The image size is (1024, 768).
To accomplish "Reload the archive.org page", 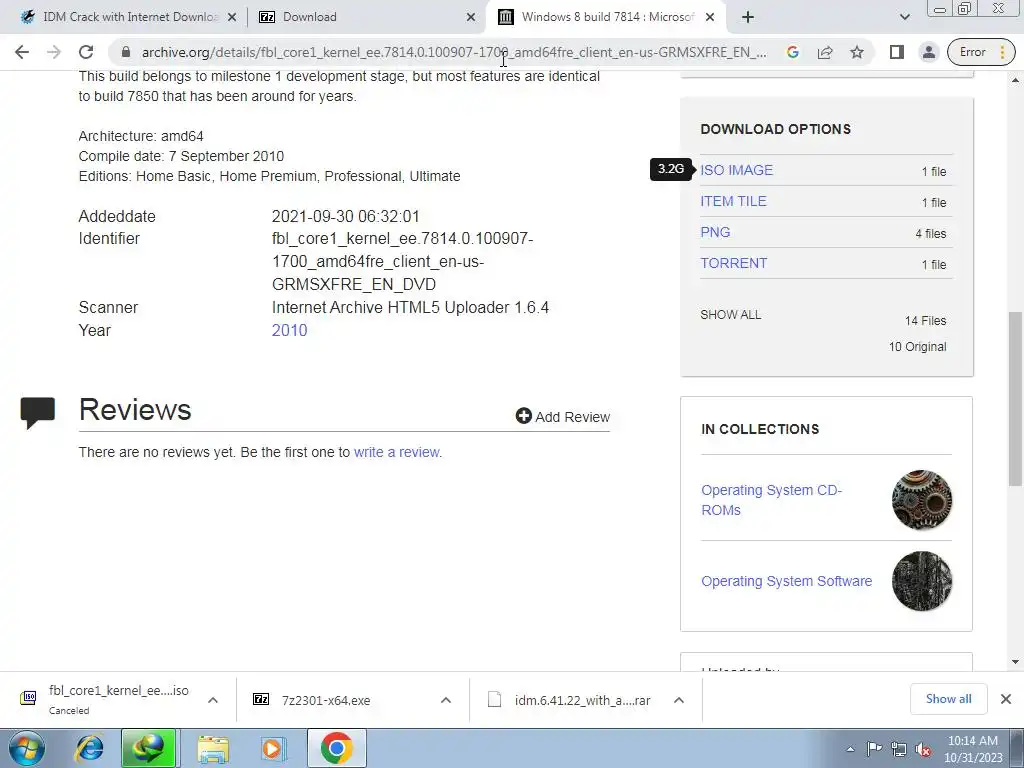I will [86, 52].
